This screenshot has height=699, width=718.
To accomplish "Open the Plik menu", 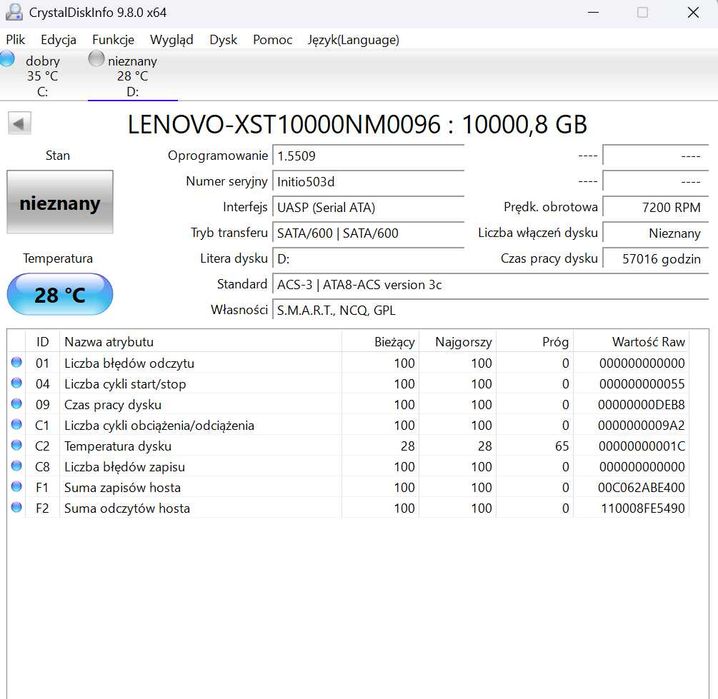I will pos(16,40).
